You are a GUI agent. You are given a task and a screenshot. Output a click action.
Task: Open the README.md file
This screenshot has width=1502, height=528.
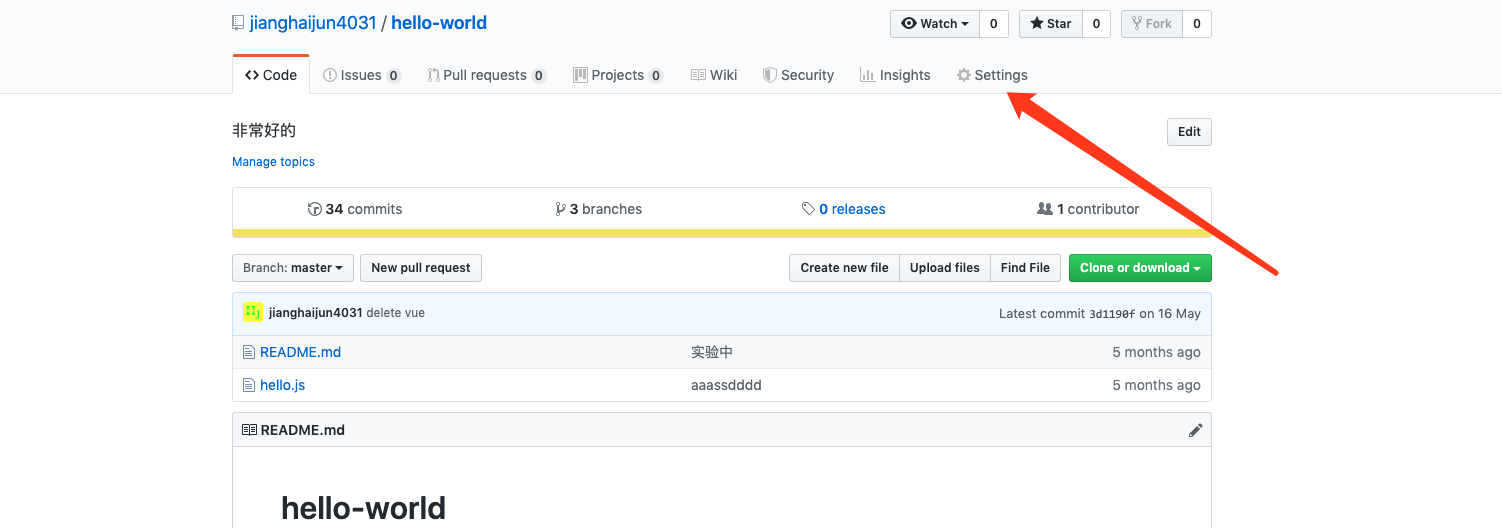pos(300,352)
